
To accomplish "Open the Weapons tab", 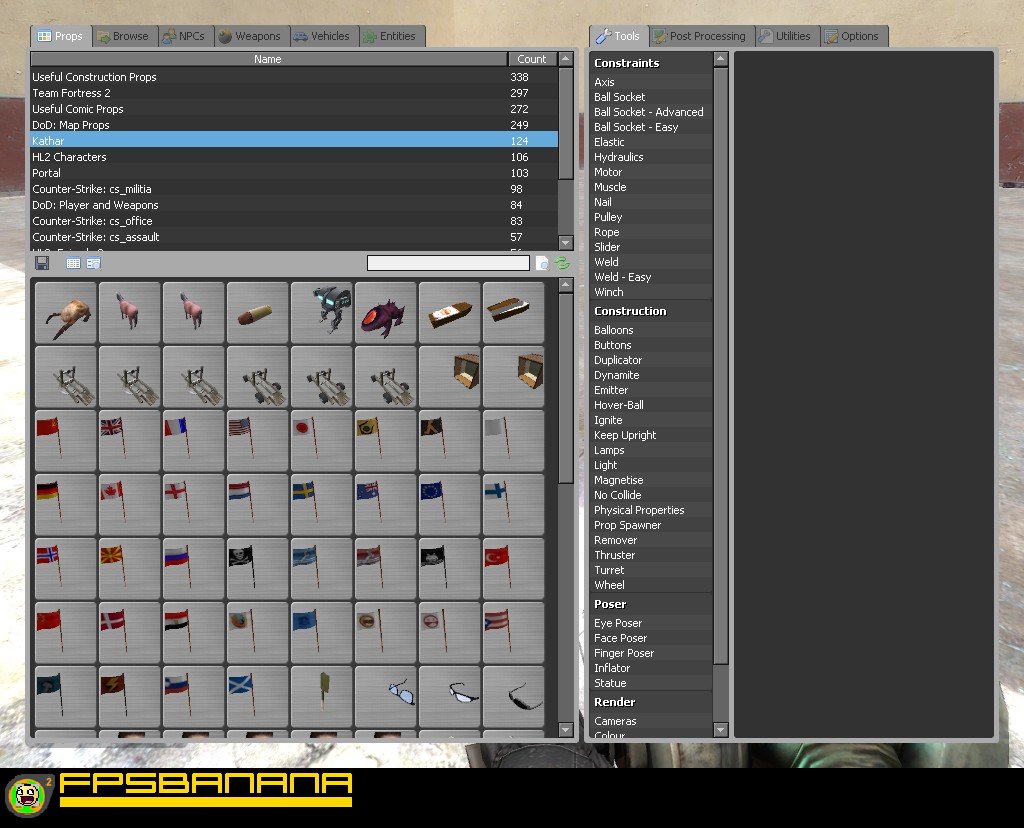I will pos(252,36).
